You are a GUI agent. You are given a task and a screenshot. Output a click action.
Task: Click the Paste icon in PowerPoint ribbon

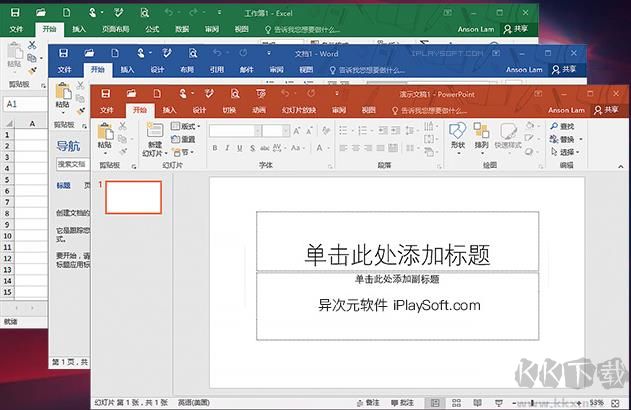pyautogui.click(x=104, y=131)
